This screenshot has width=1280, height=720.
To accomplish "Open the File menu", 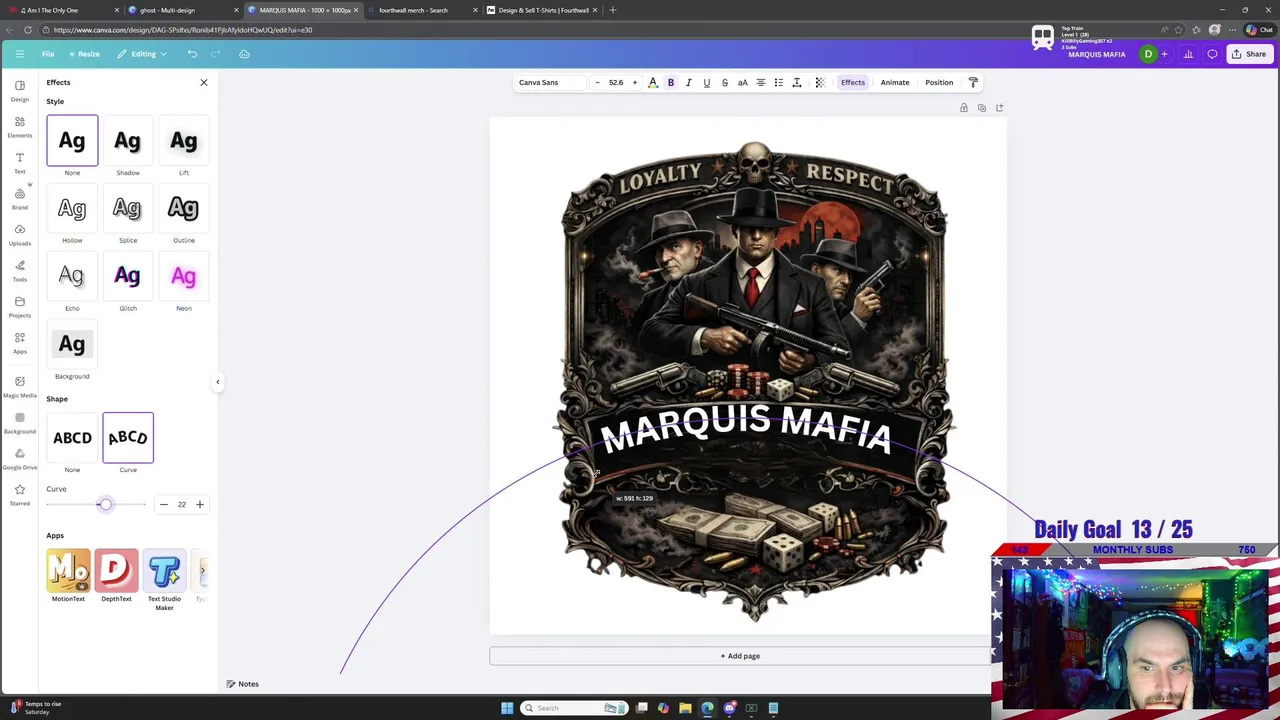I will (48, 54).
